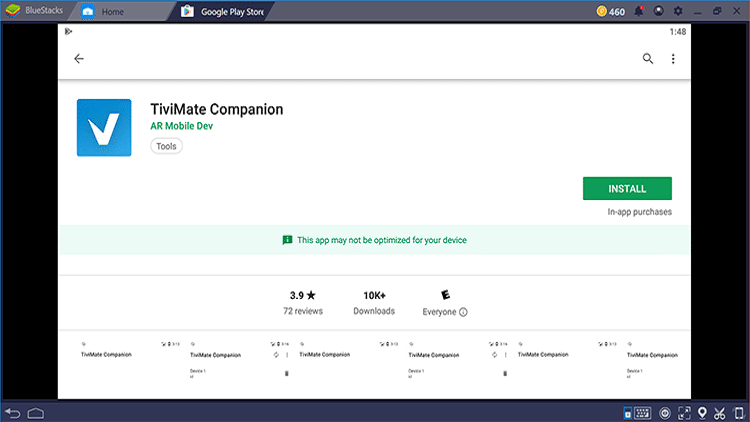This screenshot has height=422, width=750.
Task: Click the Everyone rating info icon
Action: click(x=463, y=312)
